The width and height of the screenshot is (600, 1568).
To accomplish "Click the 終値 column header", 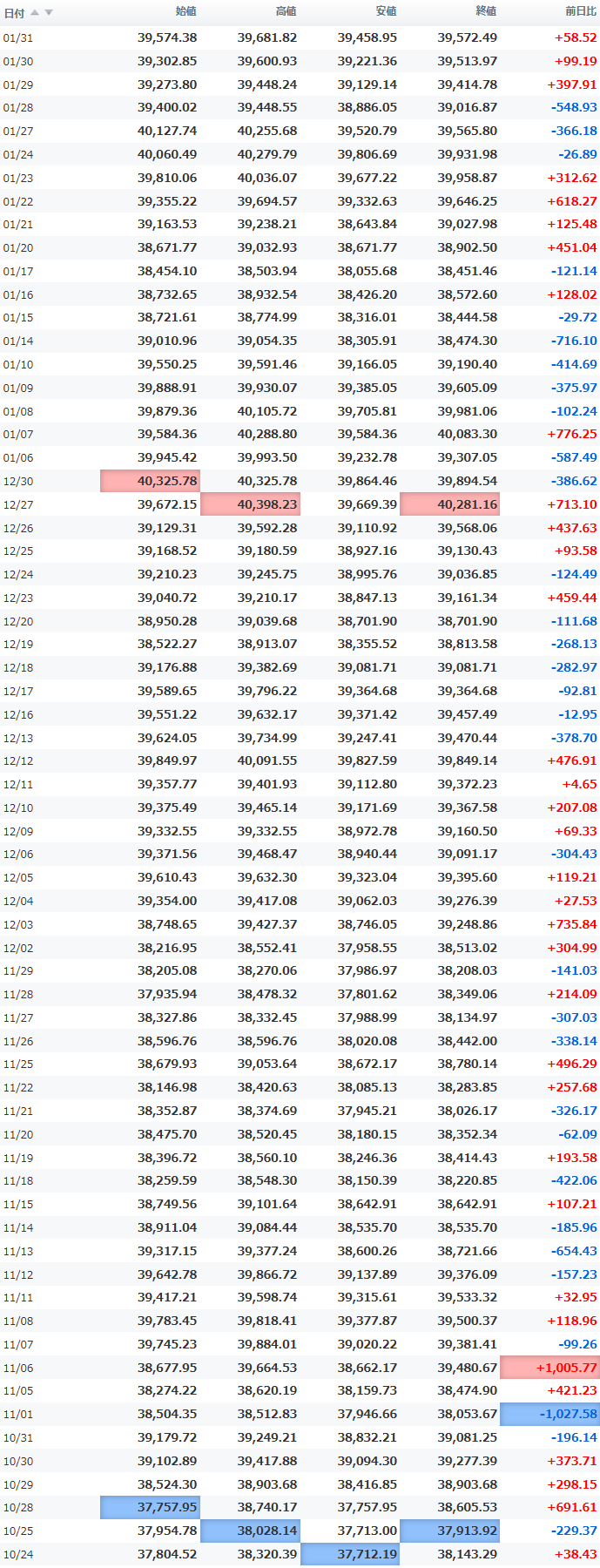I will (x=486, y=11).
